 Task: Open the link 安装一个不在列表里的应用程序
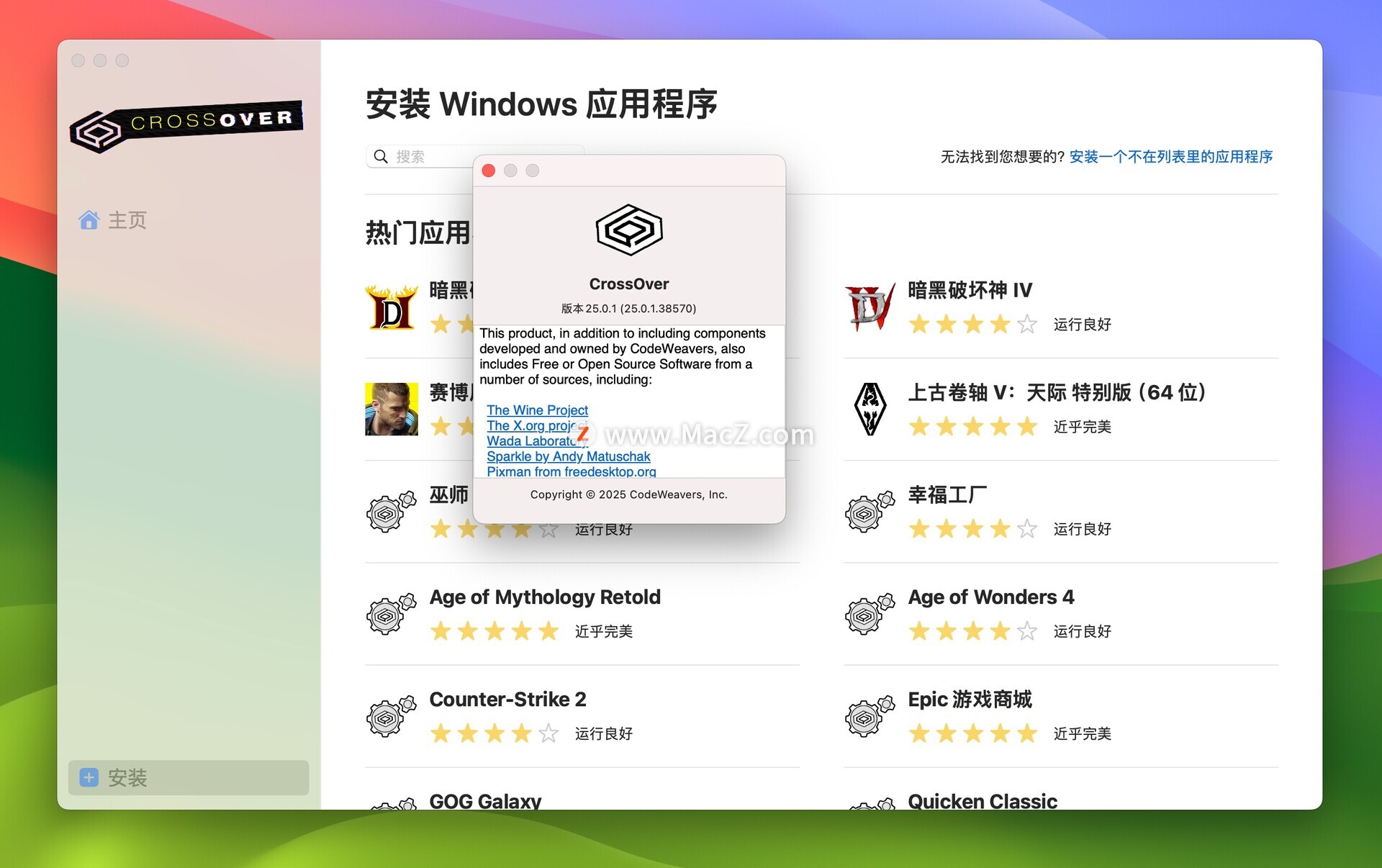point(1170,156)
